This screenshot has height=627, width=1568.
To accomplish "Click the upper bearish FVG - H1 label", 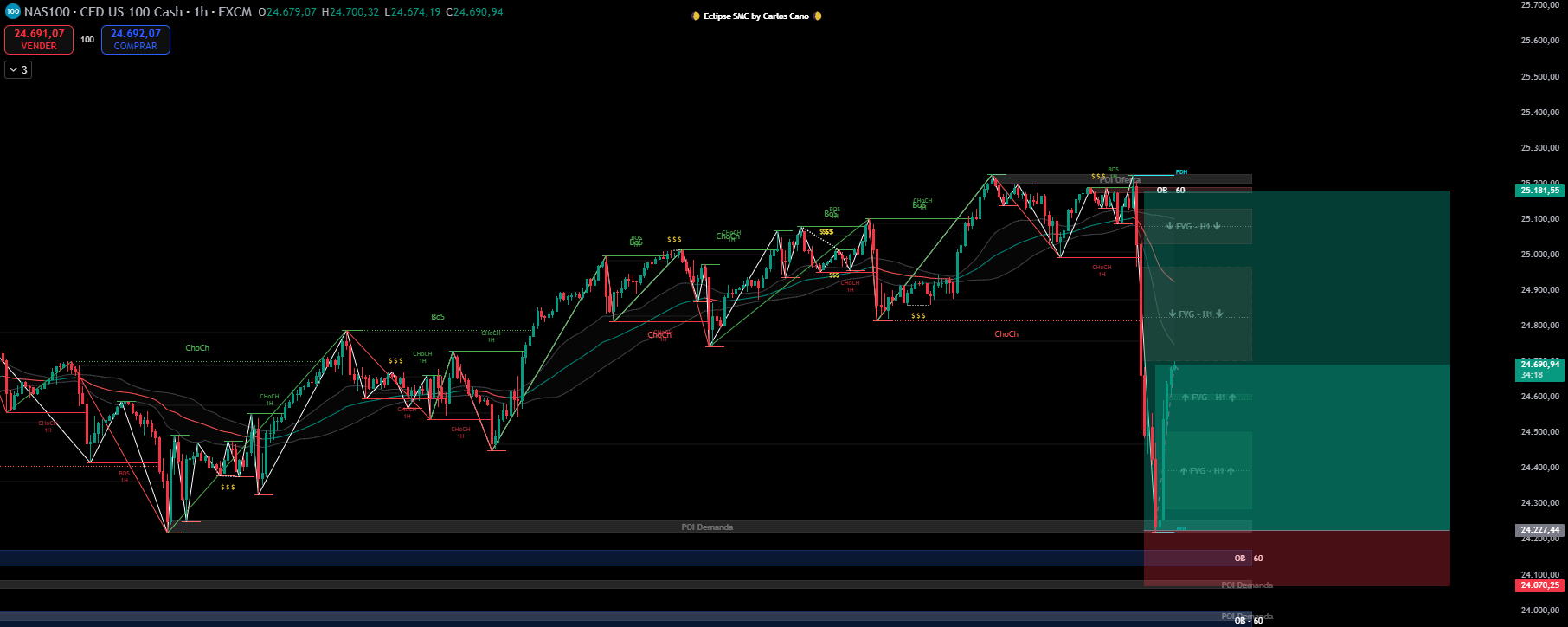I will click(x=1193, y=227).
